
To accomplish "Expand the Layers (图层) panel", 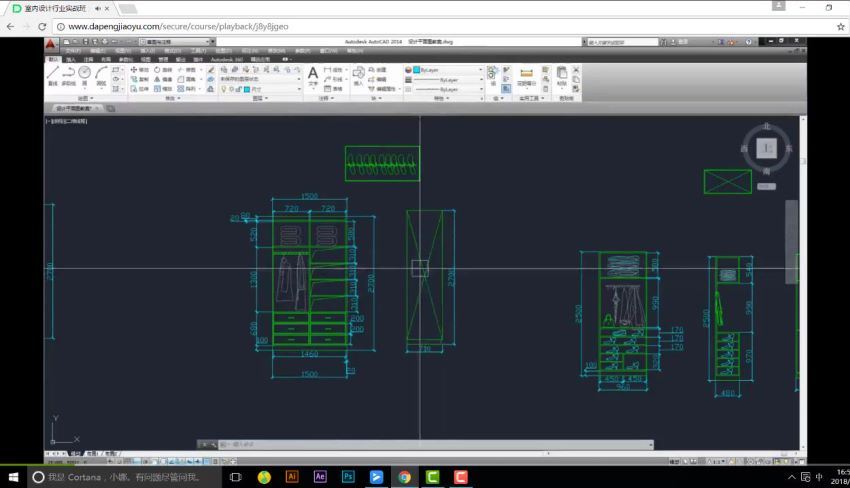I will click(x=260, y=98).
